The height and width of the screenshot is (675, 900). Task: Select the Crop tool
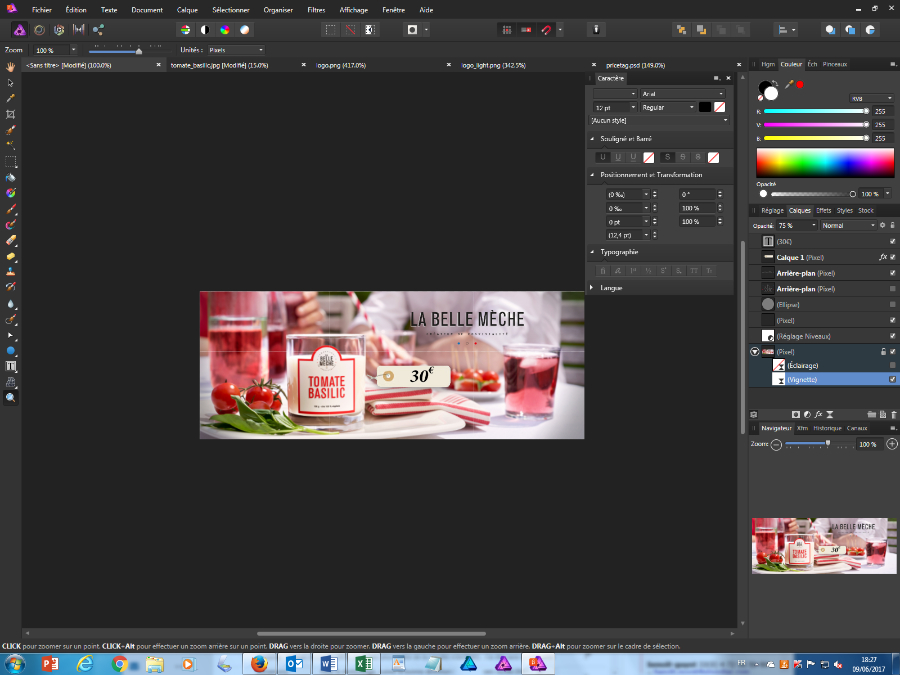[10, 114]
